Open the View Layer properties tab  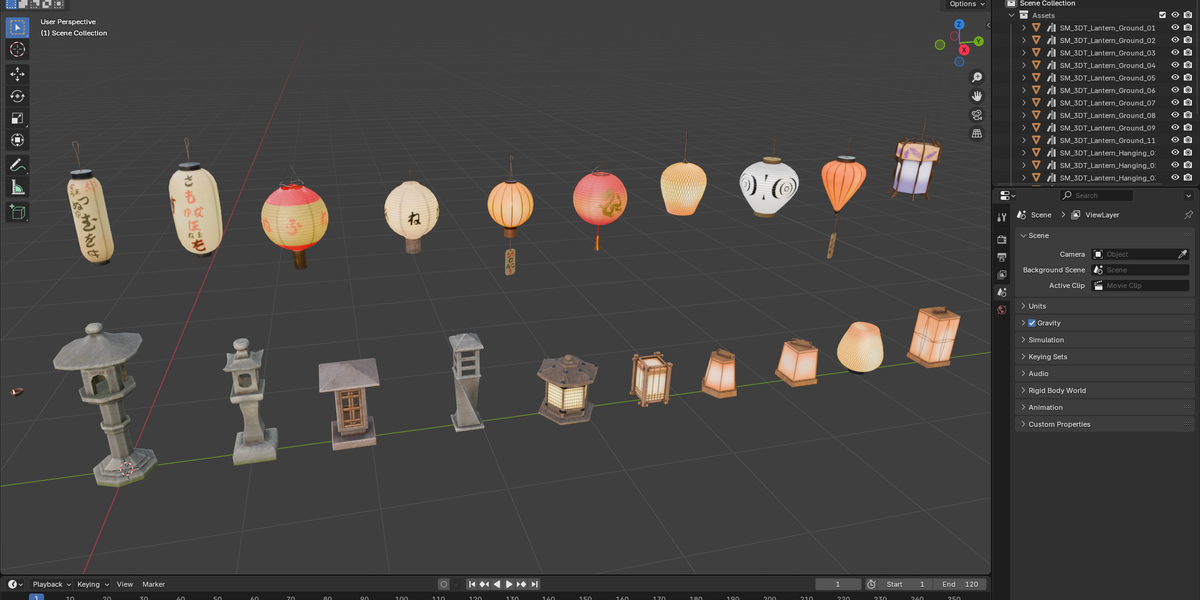tap(1002, 275)
